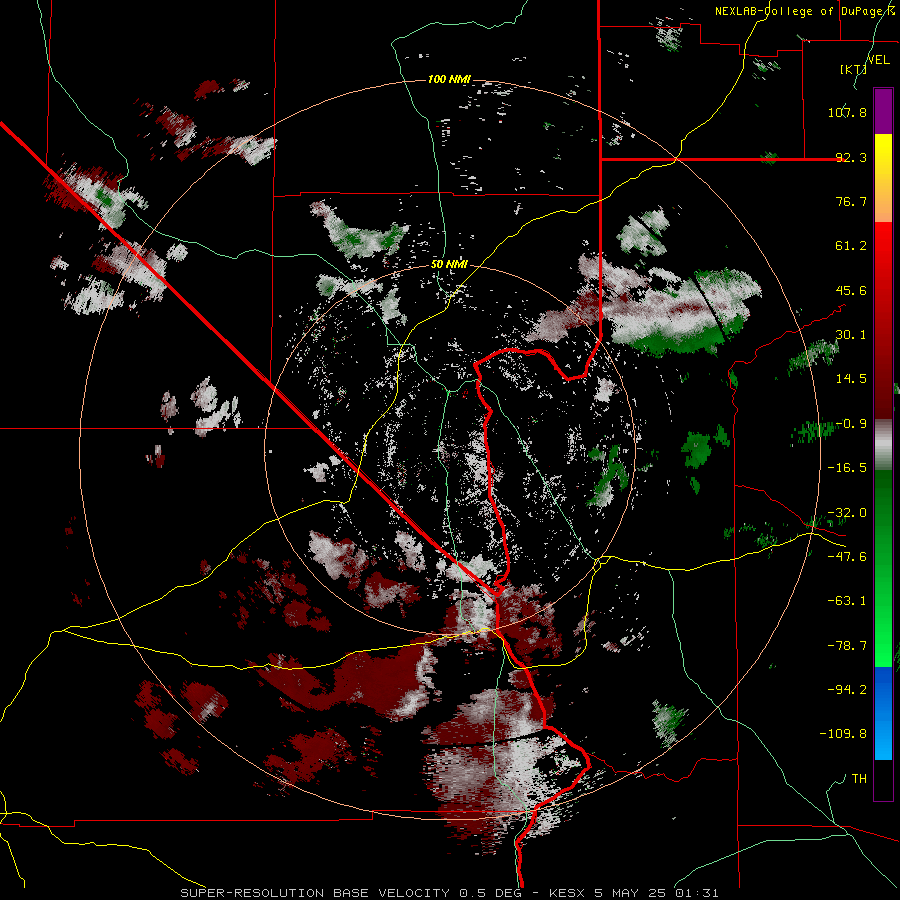Click the Super-Resolution Base Velocity caption text
900x900 pixels.
(449, 893)
